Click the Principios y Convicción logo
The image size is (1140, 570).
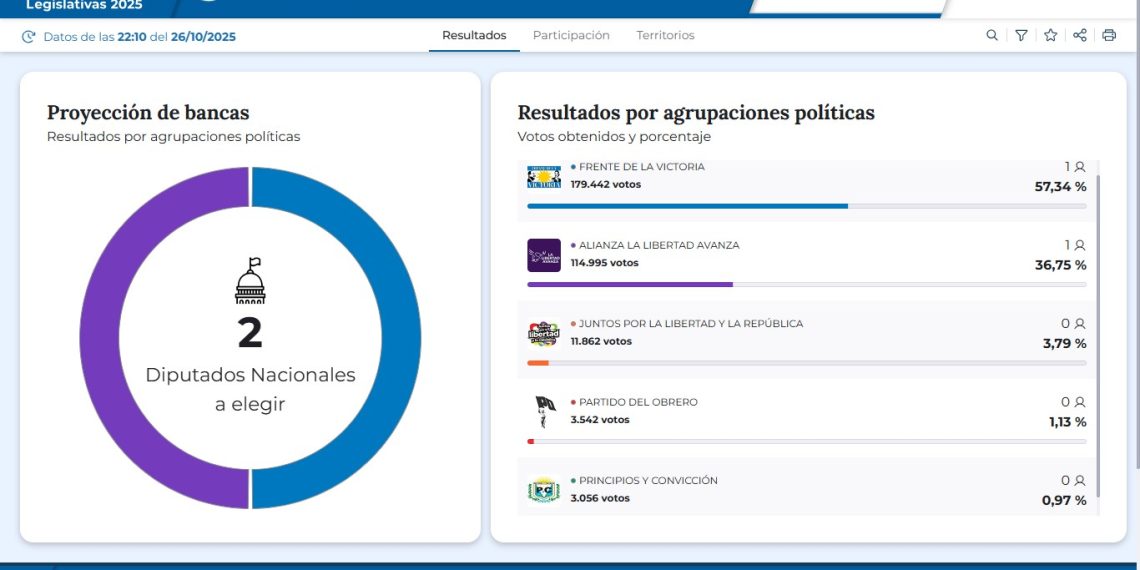coord(544,490)
